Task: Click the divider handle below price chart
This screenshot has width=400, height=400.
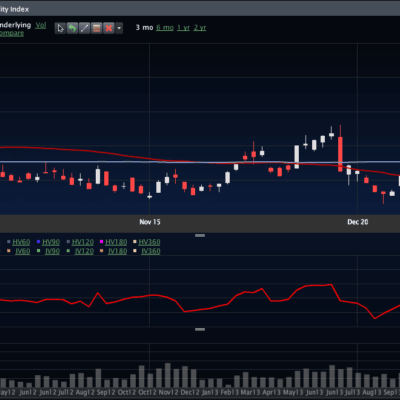Action: click(x=200, y=235)
